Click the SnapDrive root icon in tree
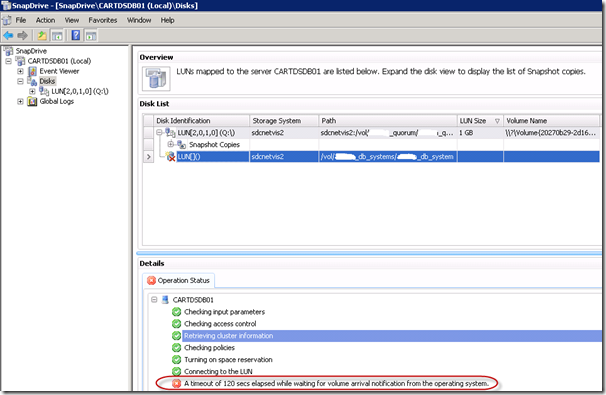This screenshot has height=395, width=606. coord(9,51)
